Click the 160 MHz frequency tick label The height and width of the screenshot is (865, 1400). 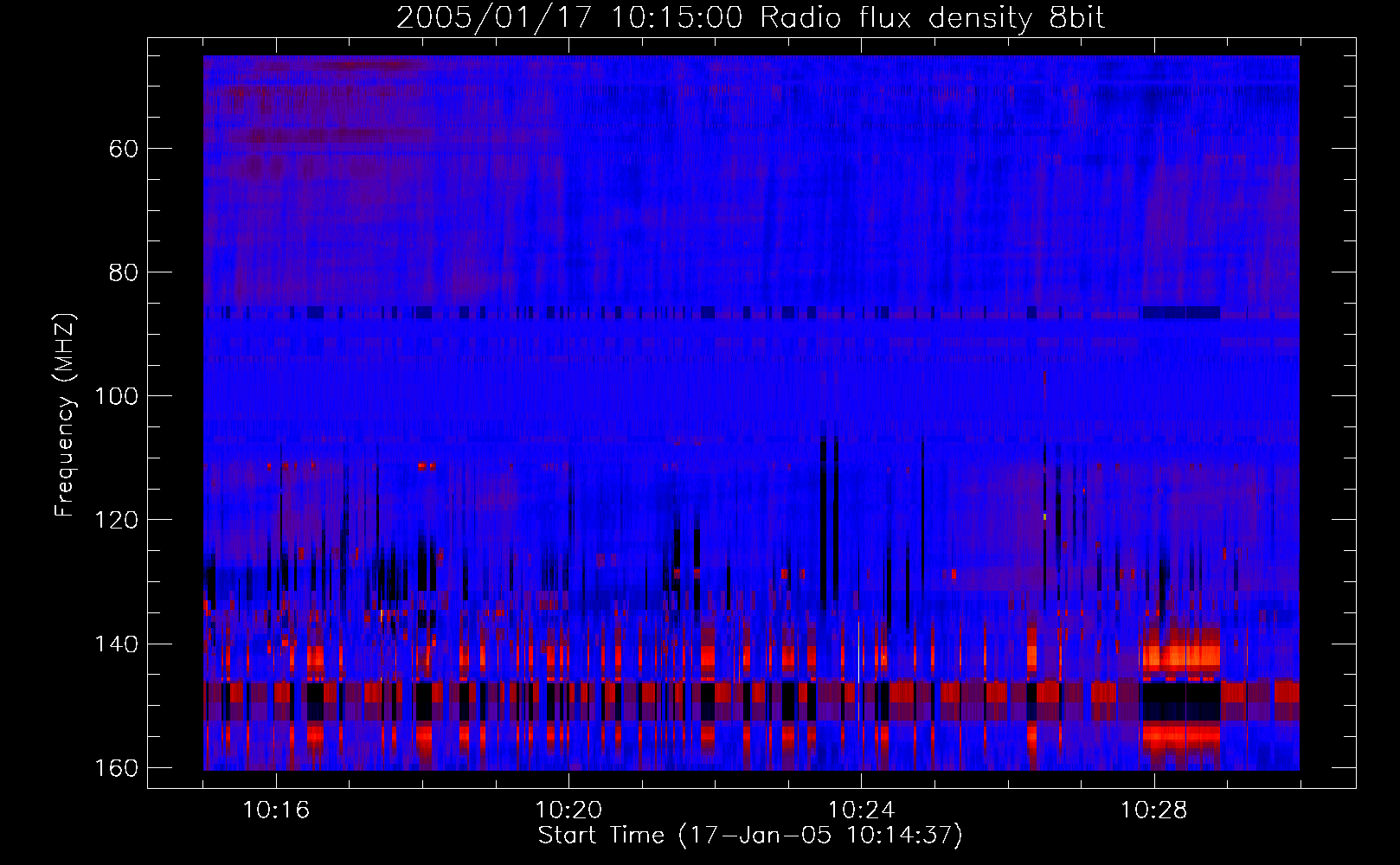coord(116,768)
